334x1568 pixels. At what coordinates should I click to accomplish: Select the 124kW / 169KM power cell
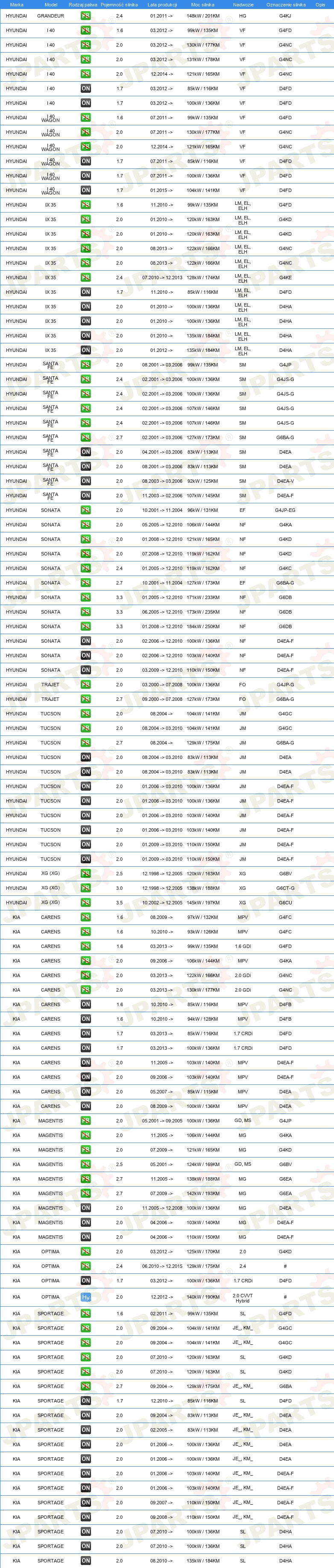coord(203,1164)
